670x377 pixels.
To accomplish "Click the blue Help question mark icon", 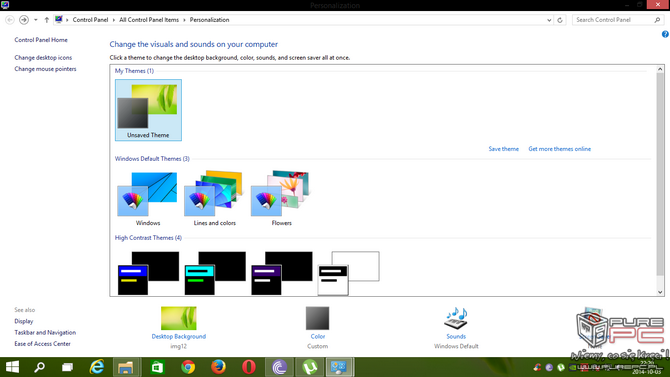I will [x=665, y=34].
